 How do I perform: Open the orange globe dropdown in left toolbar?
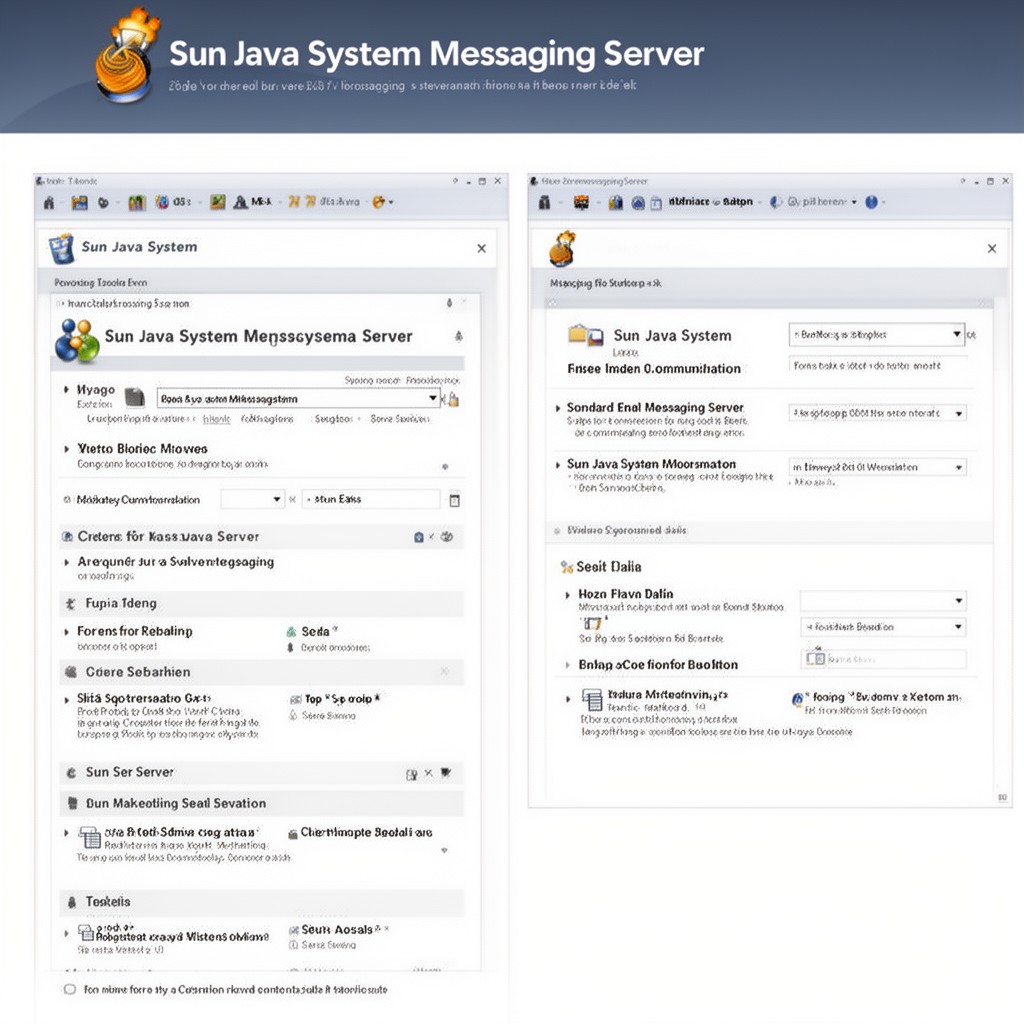point(383,202)
